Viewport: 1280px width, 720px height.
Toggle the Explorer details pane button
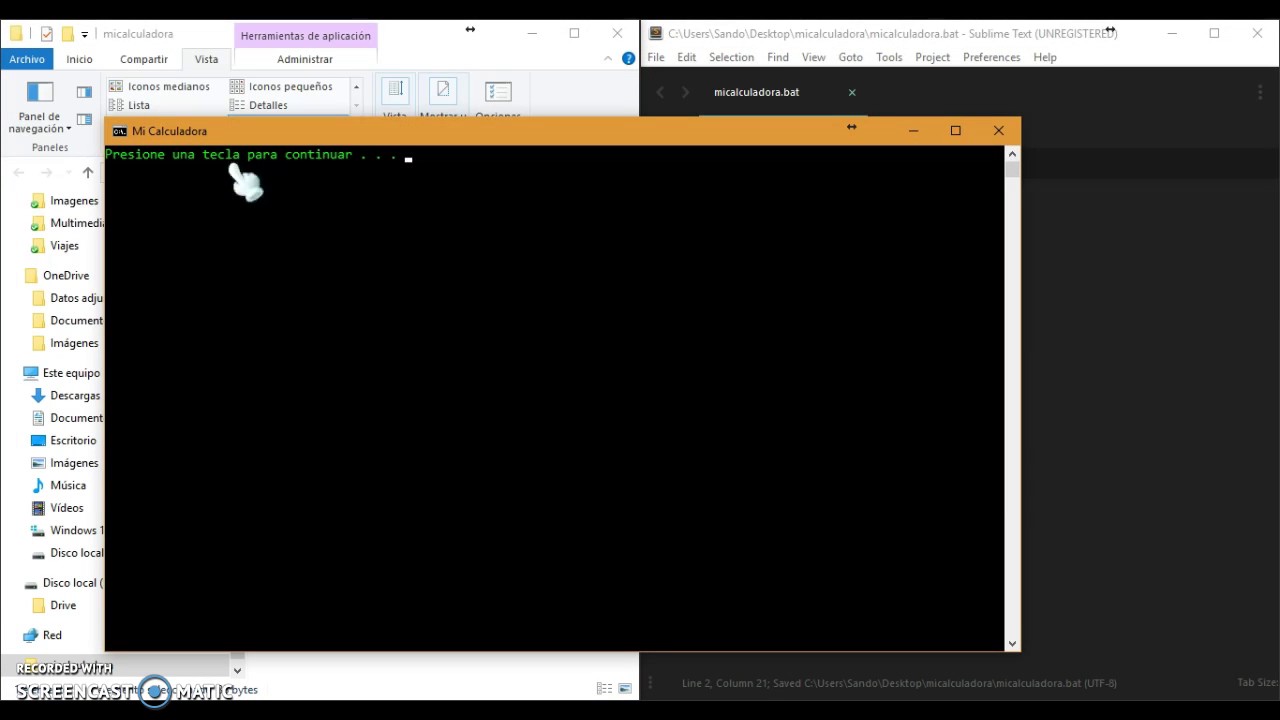coord(84,119)
